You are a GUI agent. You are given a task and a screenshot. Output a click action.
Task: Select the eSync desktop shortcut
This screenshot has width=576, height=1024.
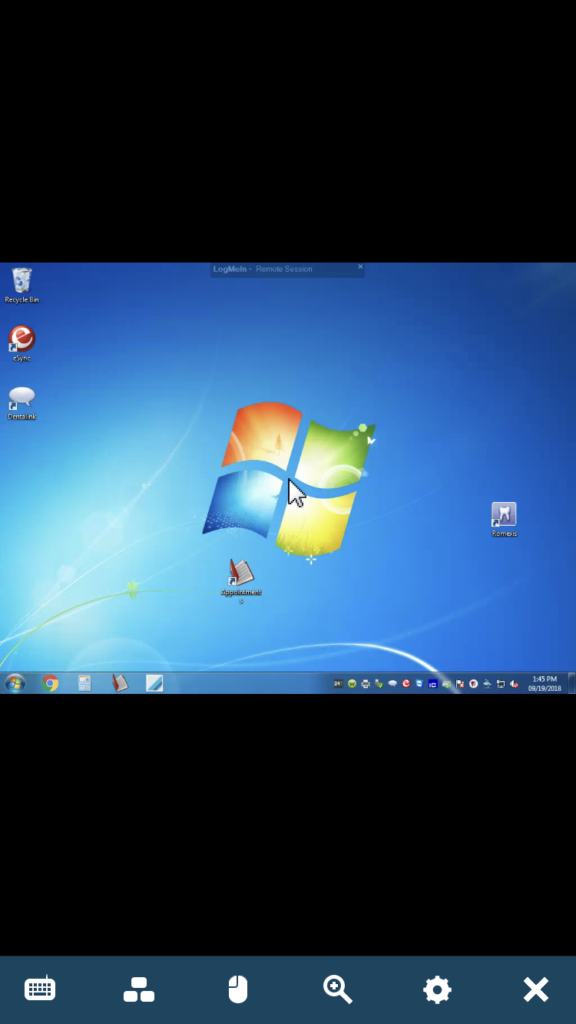[x=22, y=344]
